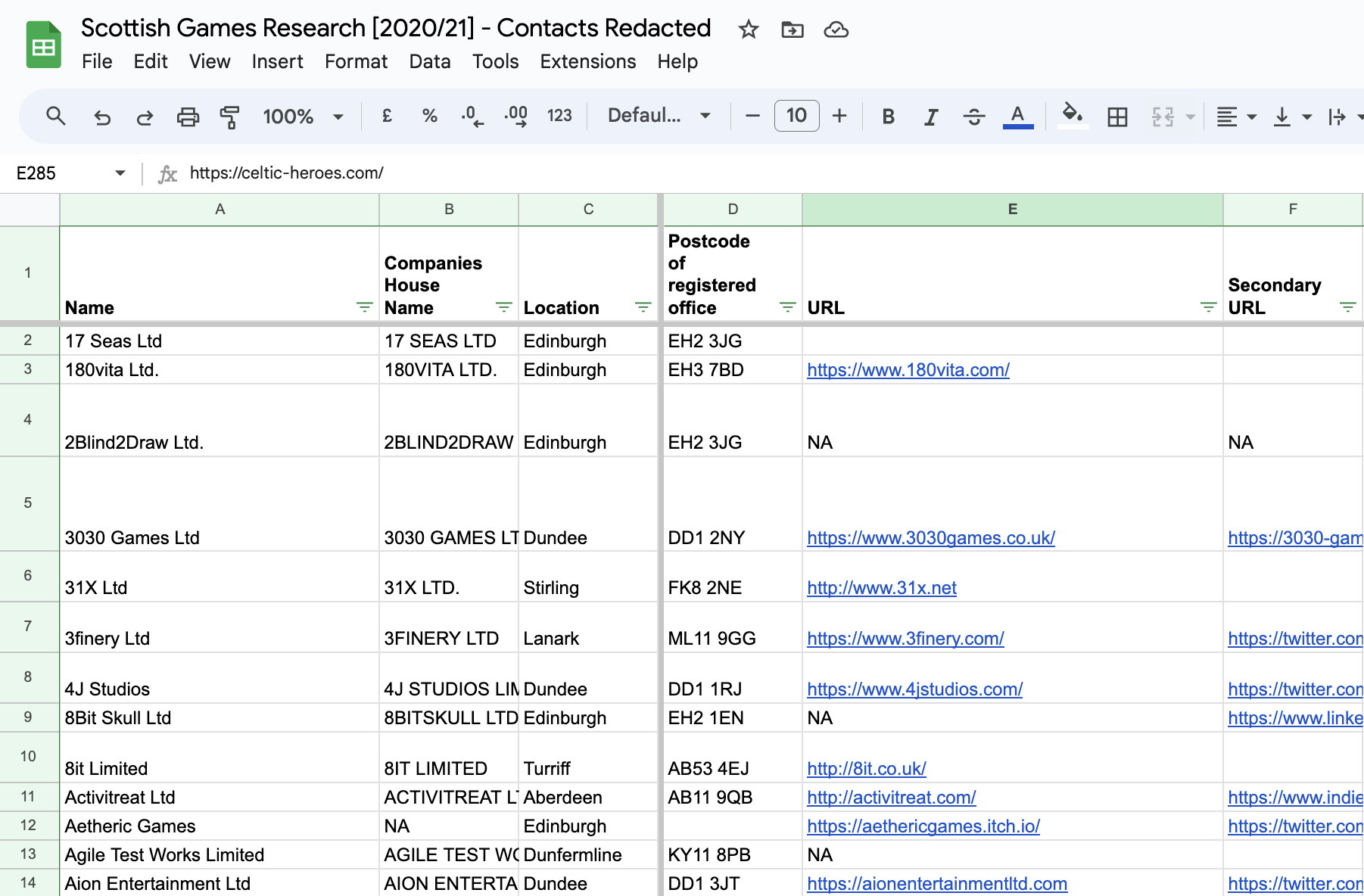Select the column E header
The image size is (1364, 896).
click(x=1013, y=210)
